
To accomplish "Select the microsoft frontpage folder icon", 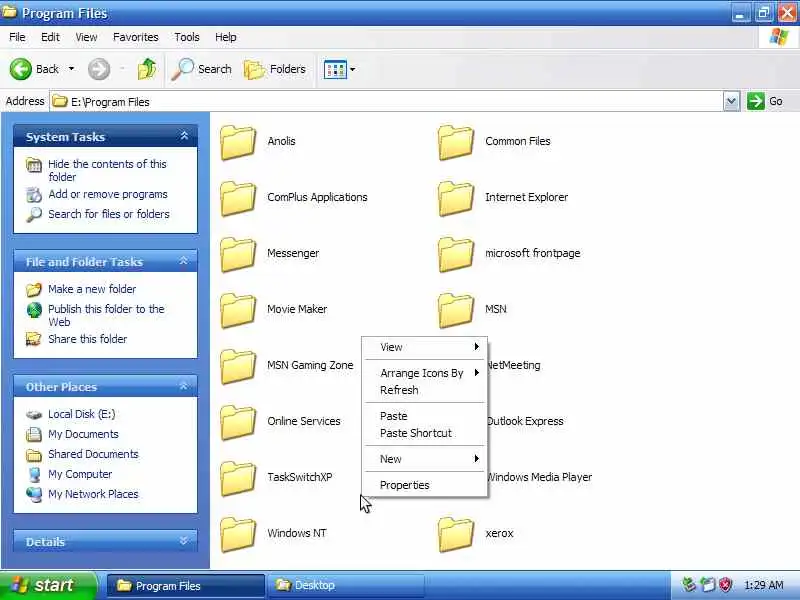I will pos(456,255).
